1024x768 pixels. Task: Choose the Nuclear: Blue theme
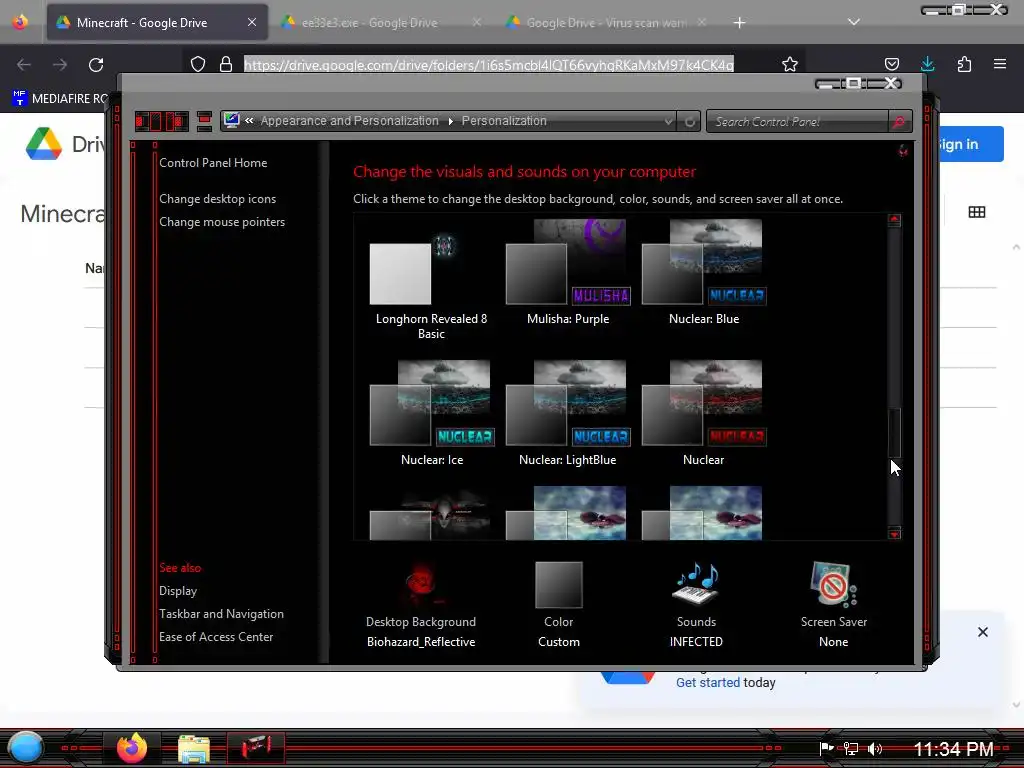click(703, 272)
